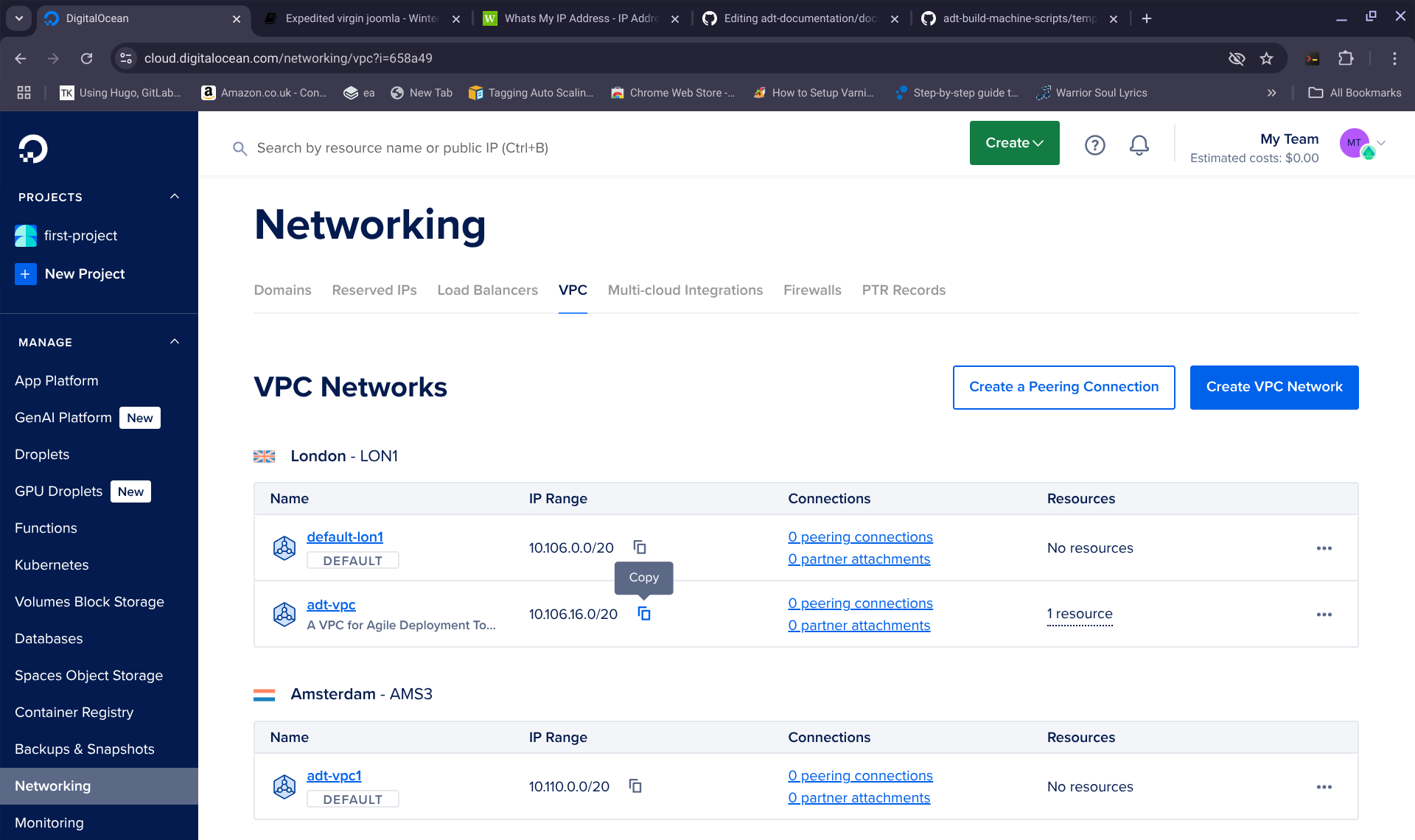1415x840 pixels.
Task: Open Droplets in the sidebar
Action: (42, 455)
